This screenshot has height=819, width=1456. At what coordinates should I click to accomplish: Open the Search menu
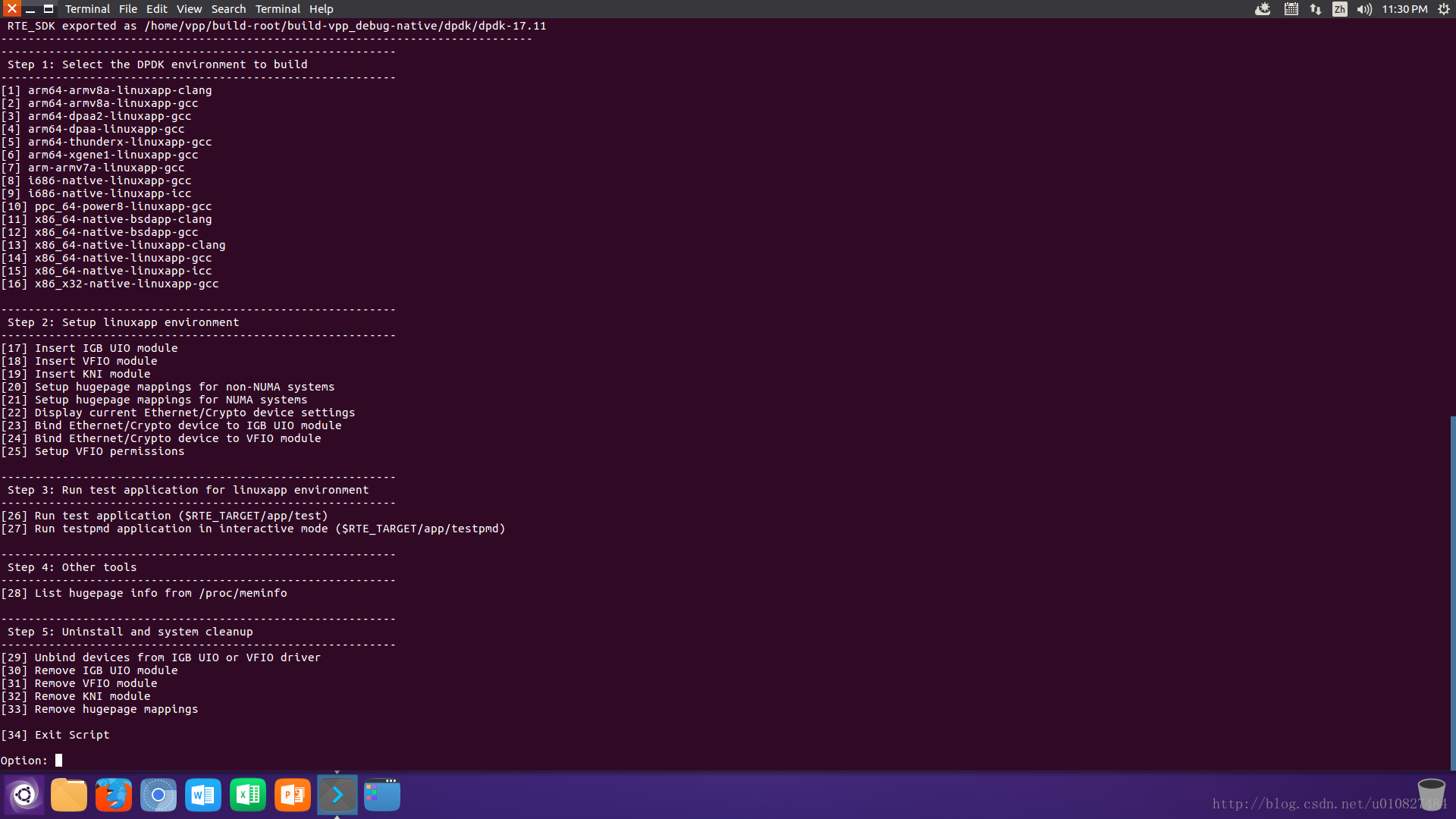pos(228,9)
